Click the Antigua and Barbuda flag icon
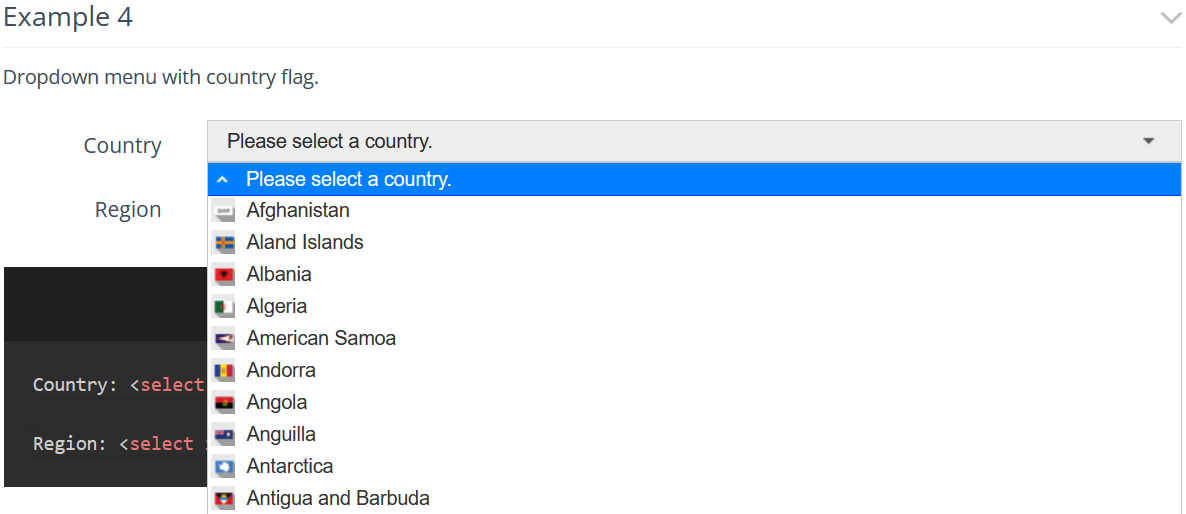 [x=224, y=500]
